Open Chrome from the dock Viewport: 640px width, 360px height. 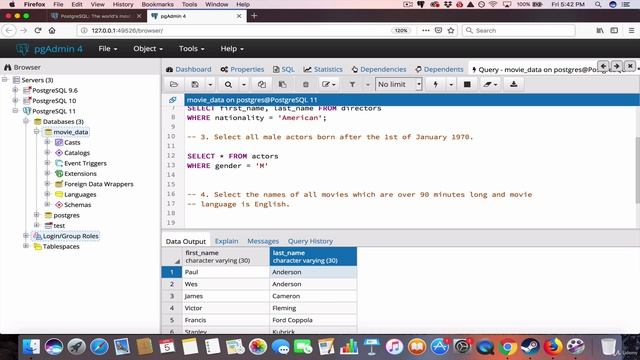507,347
